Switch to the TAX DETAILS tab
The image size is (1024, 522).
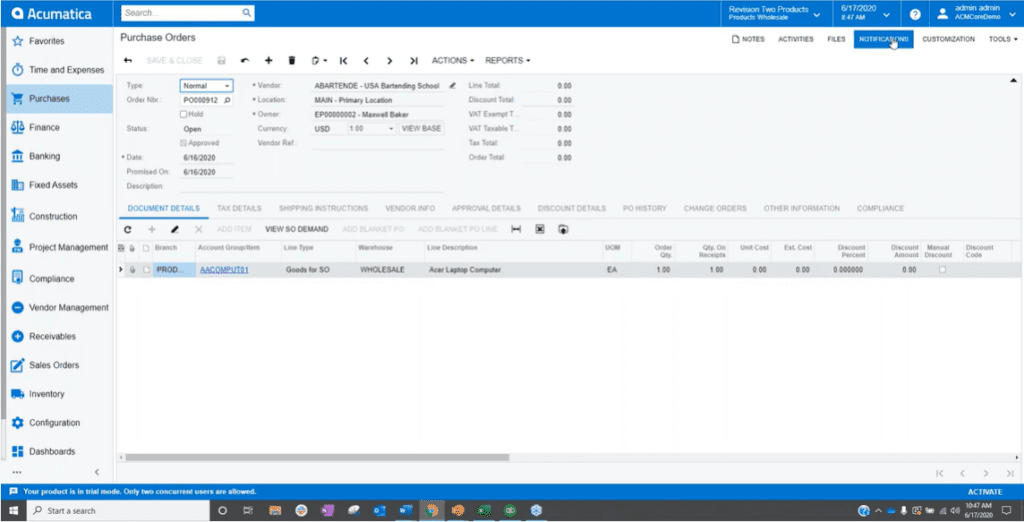(239, 208)
